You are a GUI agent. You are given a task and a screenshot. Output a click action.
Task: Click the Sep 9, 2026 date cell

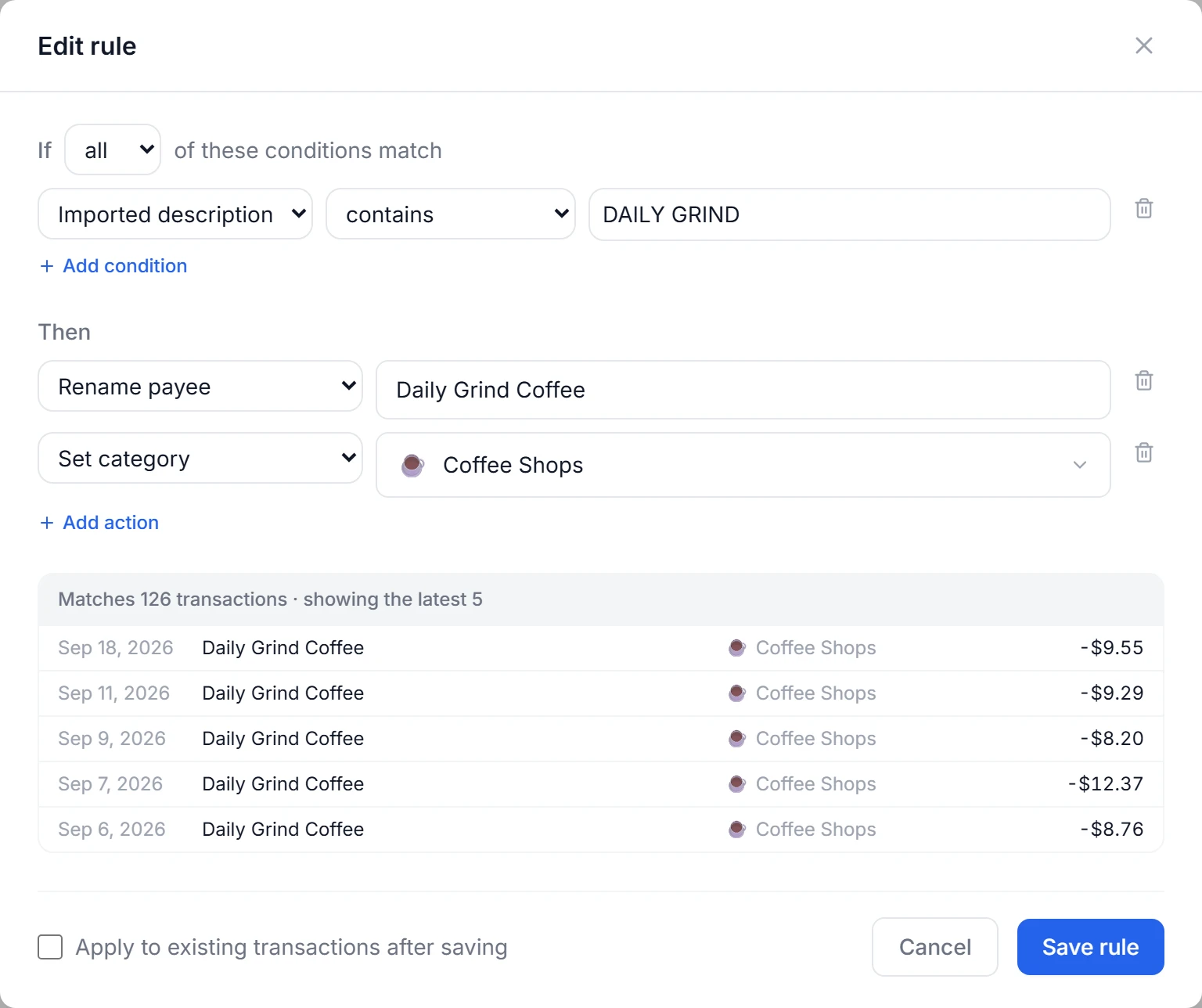point(112,739)
